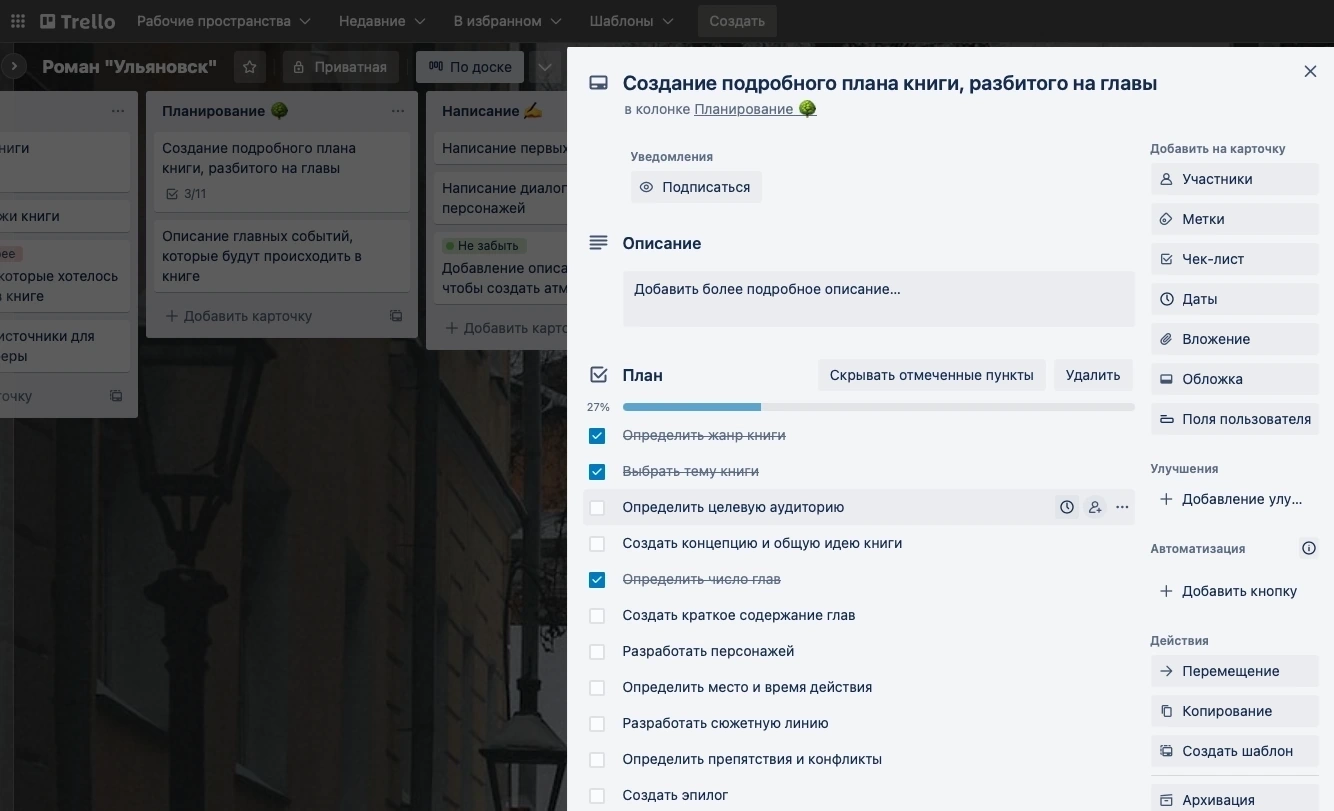Open the Недавние menu
Screen dimensions: 1334x811
coord(381,21)
